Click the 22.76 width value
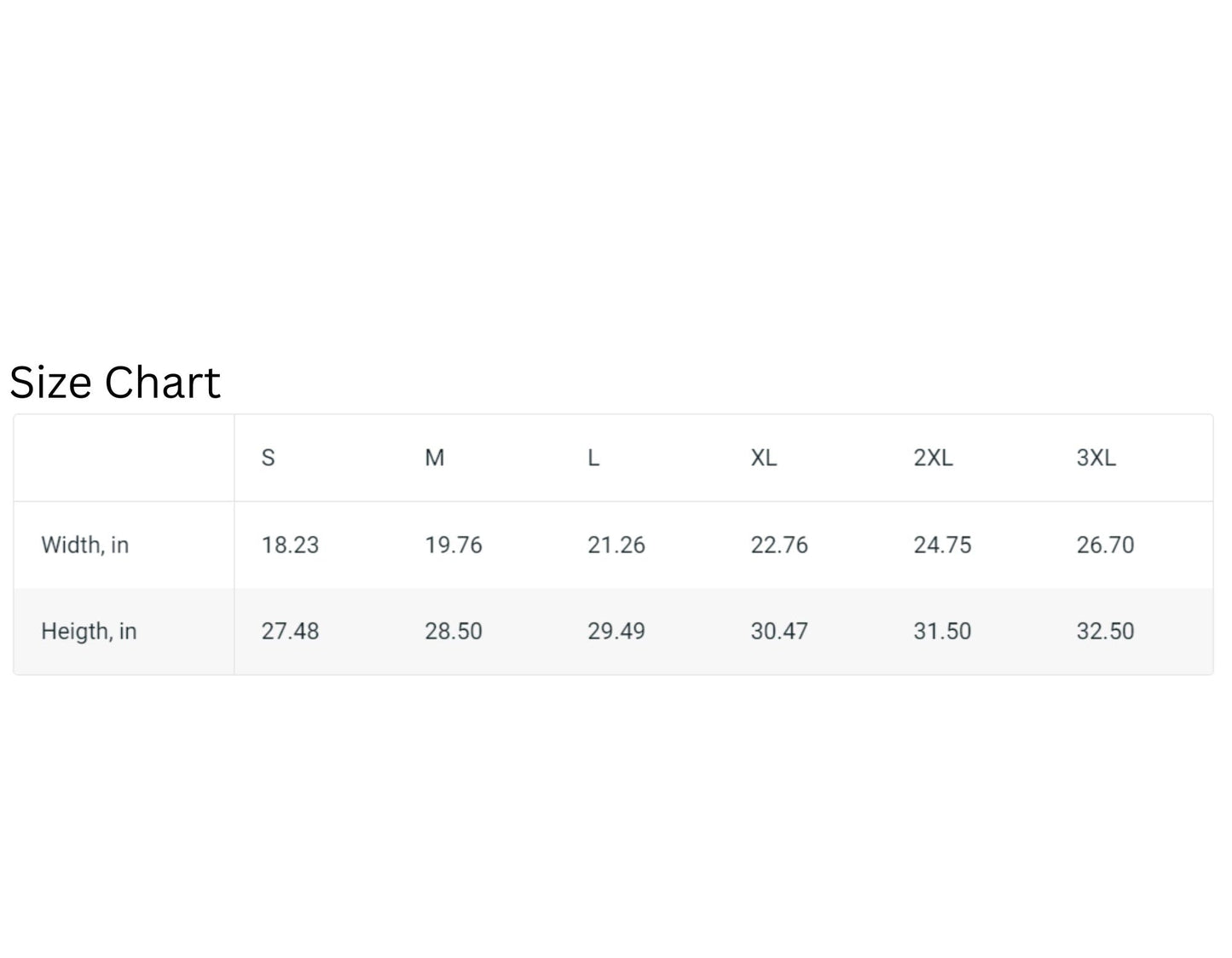This screenshot has width=1232, height=958. (779, 545)
